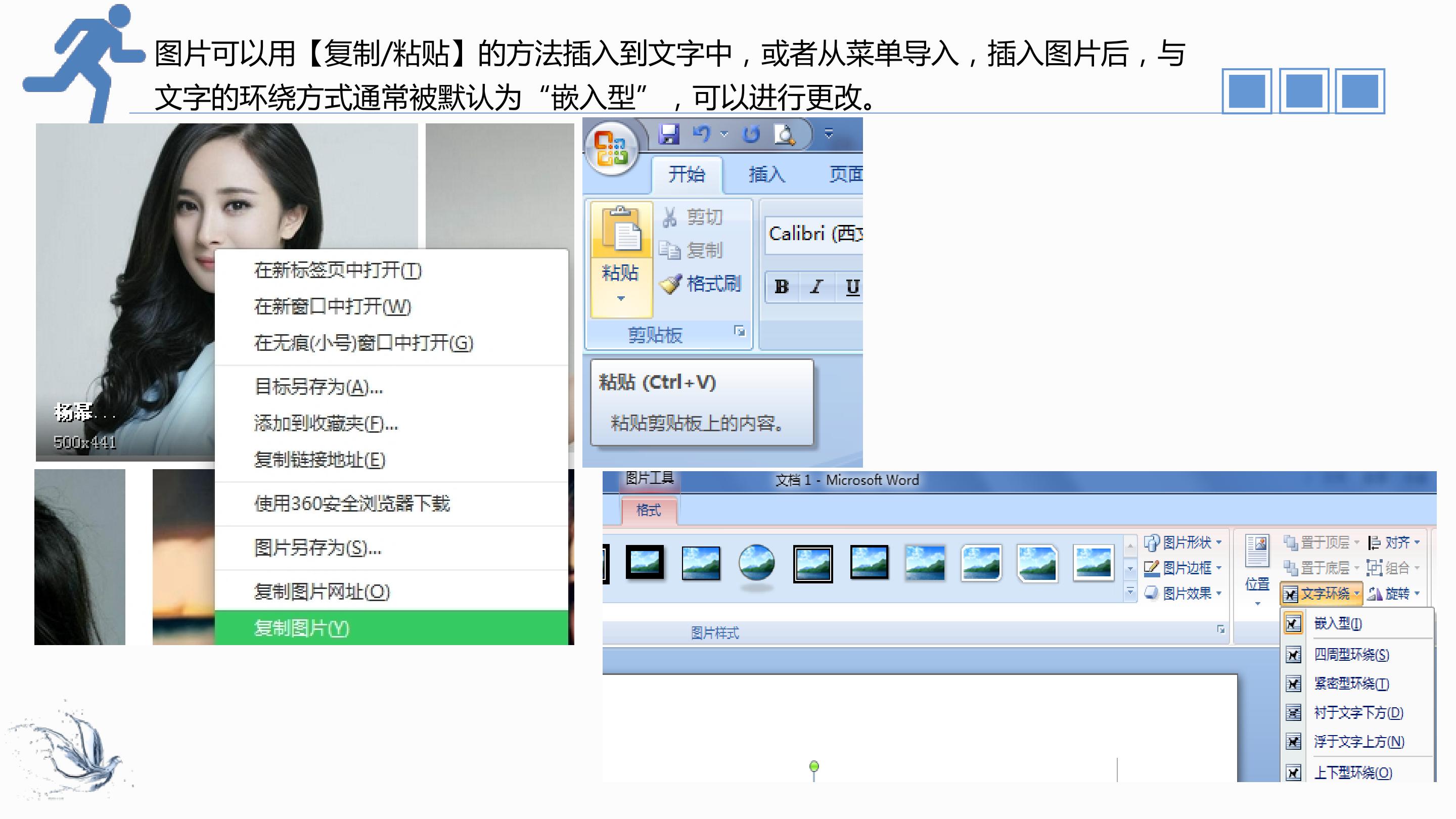Choose 图片另存为(S) in context menu
This screenshot has height=819, width=1456.
(x=391, y=548)
